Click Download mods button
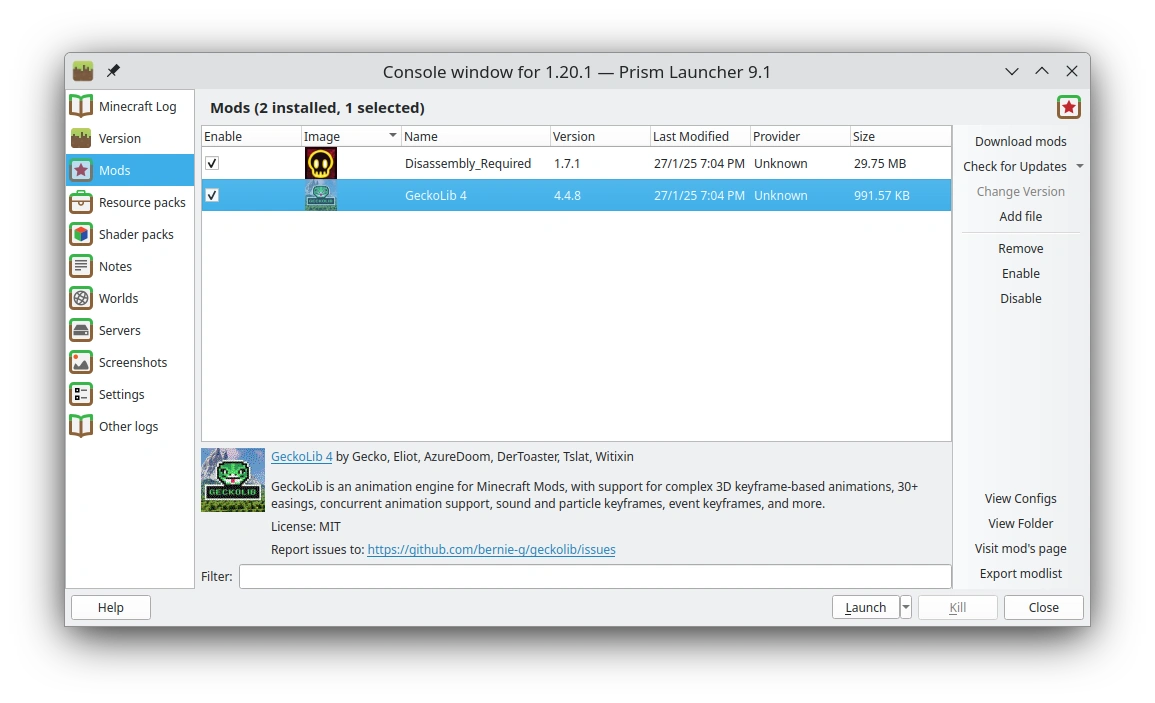The height and width of the screenshot is (703, 1155). point(1020,141)
